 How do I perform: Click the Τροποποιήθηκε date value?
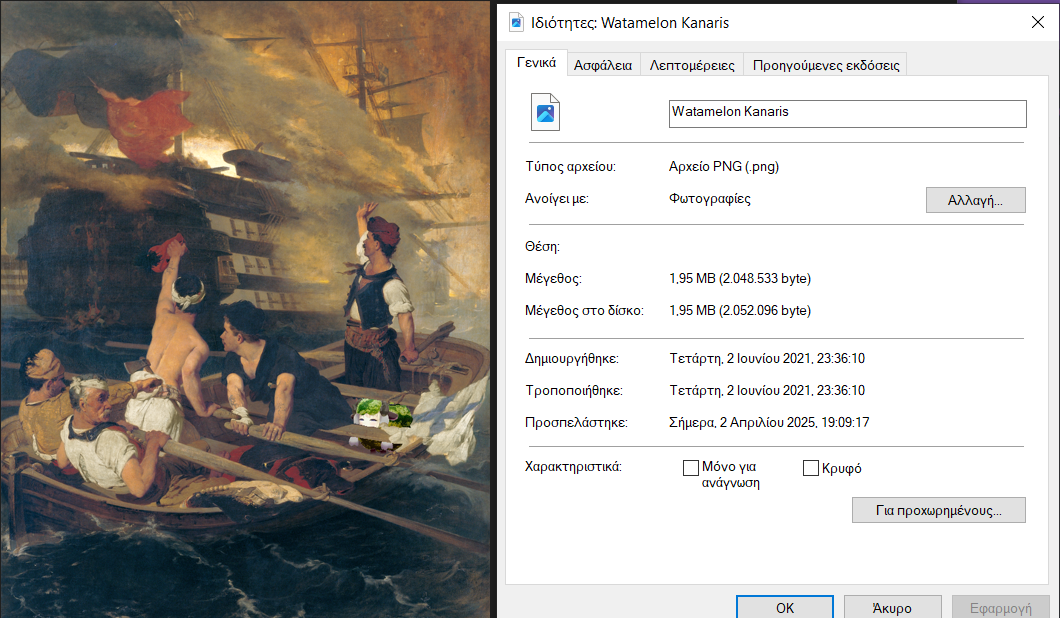pos(767,390)
